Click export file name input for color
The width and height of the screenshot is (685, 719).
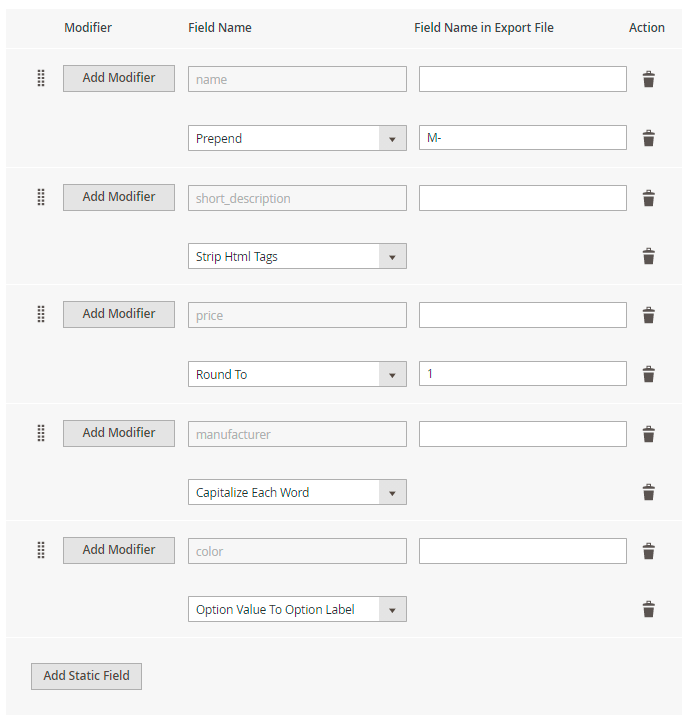point(522,551)
